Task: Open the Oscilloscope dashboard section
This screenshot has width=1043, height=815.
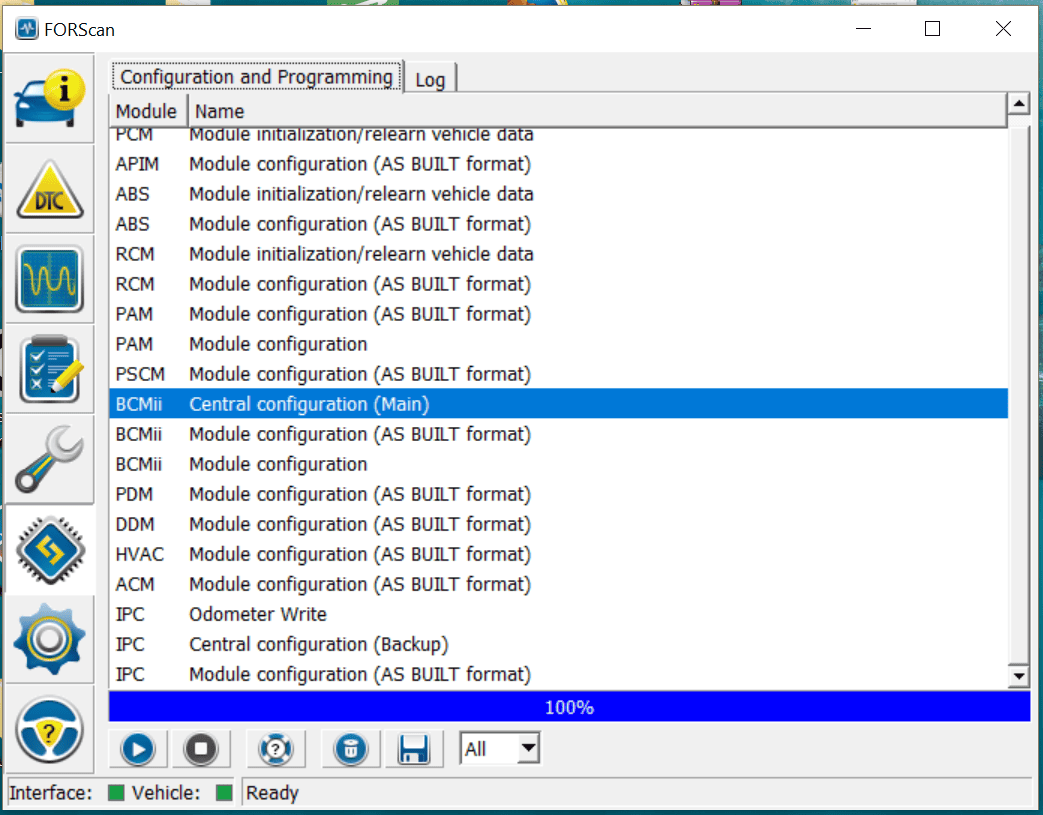Action: [x=50, y=279]
